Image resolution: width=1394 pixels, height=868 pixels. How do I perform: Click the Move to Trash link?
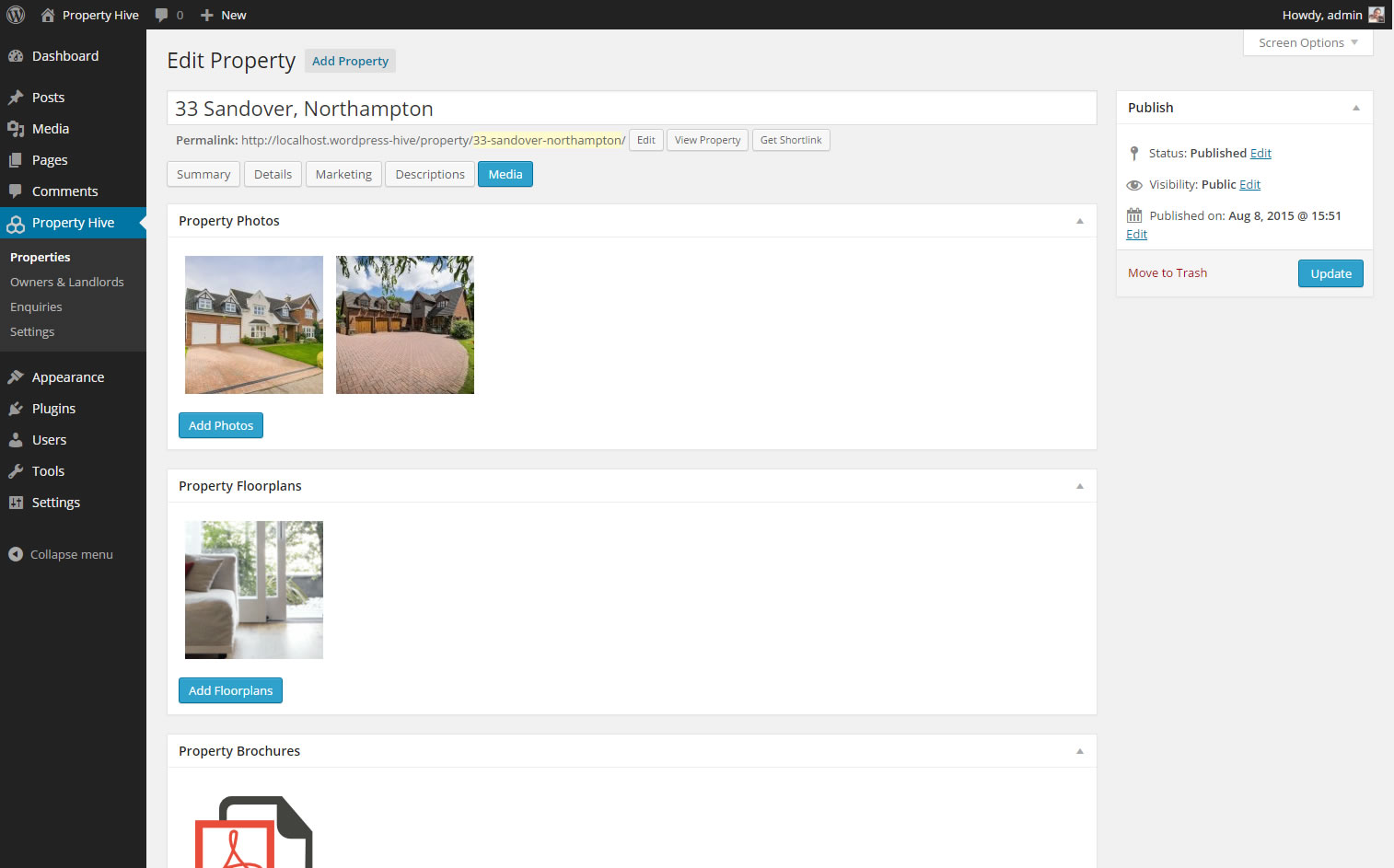1167,272
